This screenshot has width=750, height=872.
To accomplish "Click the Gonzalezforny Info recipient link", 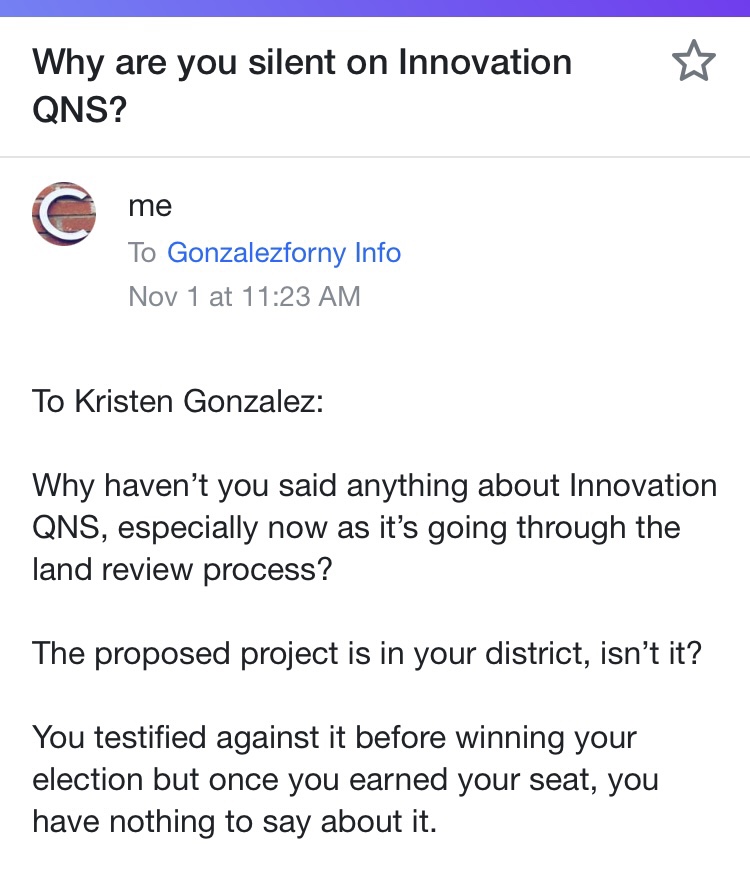I will coord(284,252).
